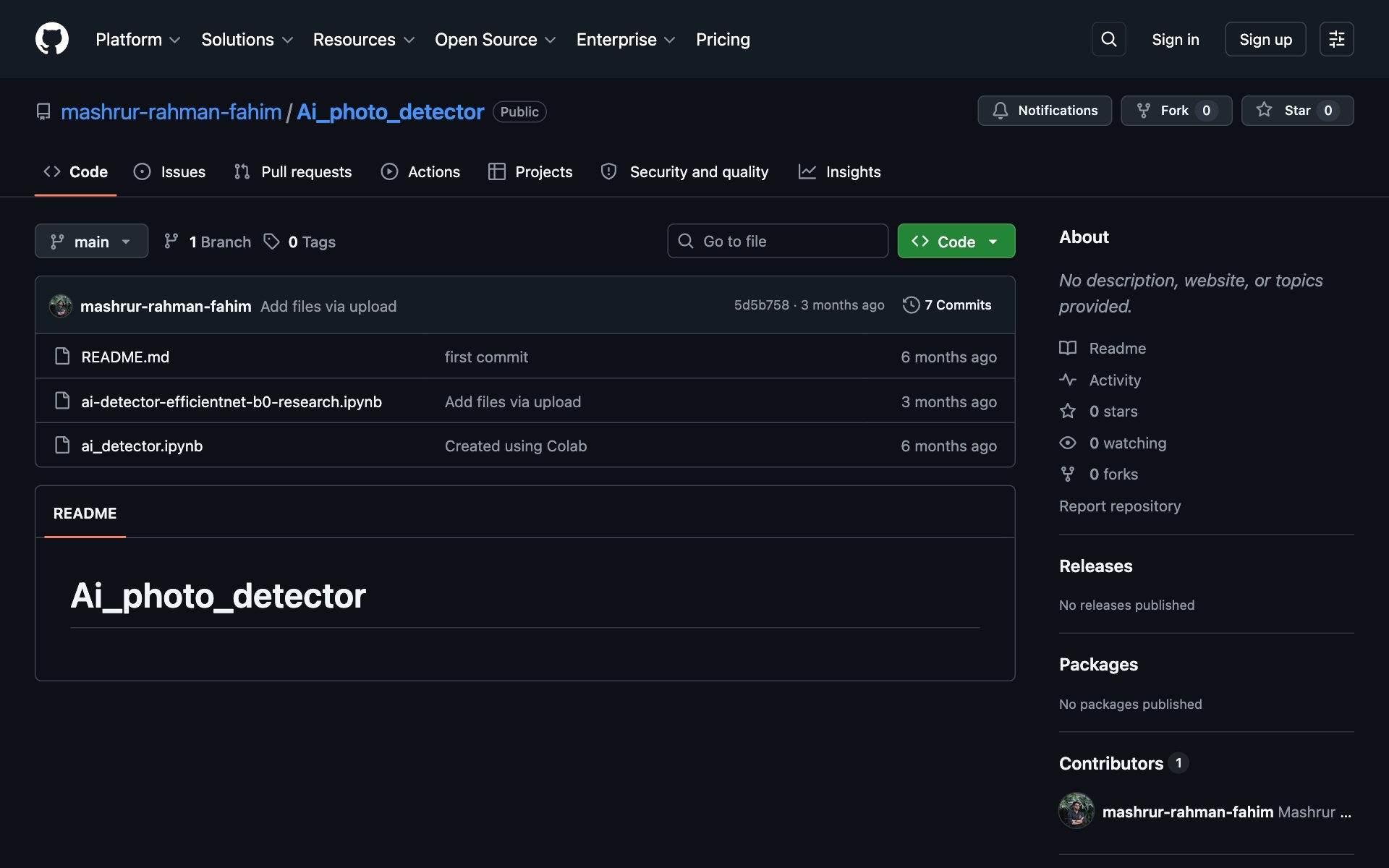Image resolution: width=1389 pixels, height=868 pixels.
Task: Open the Packages heading link
Action: pyautogui.click(x=1098, y=664)
